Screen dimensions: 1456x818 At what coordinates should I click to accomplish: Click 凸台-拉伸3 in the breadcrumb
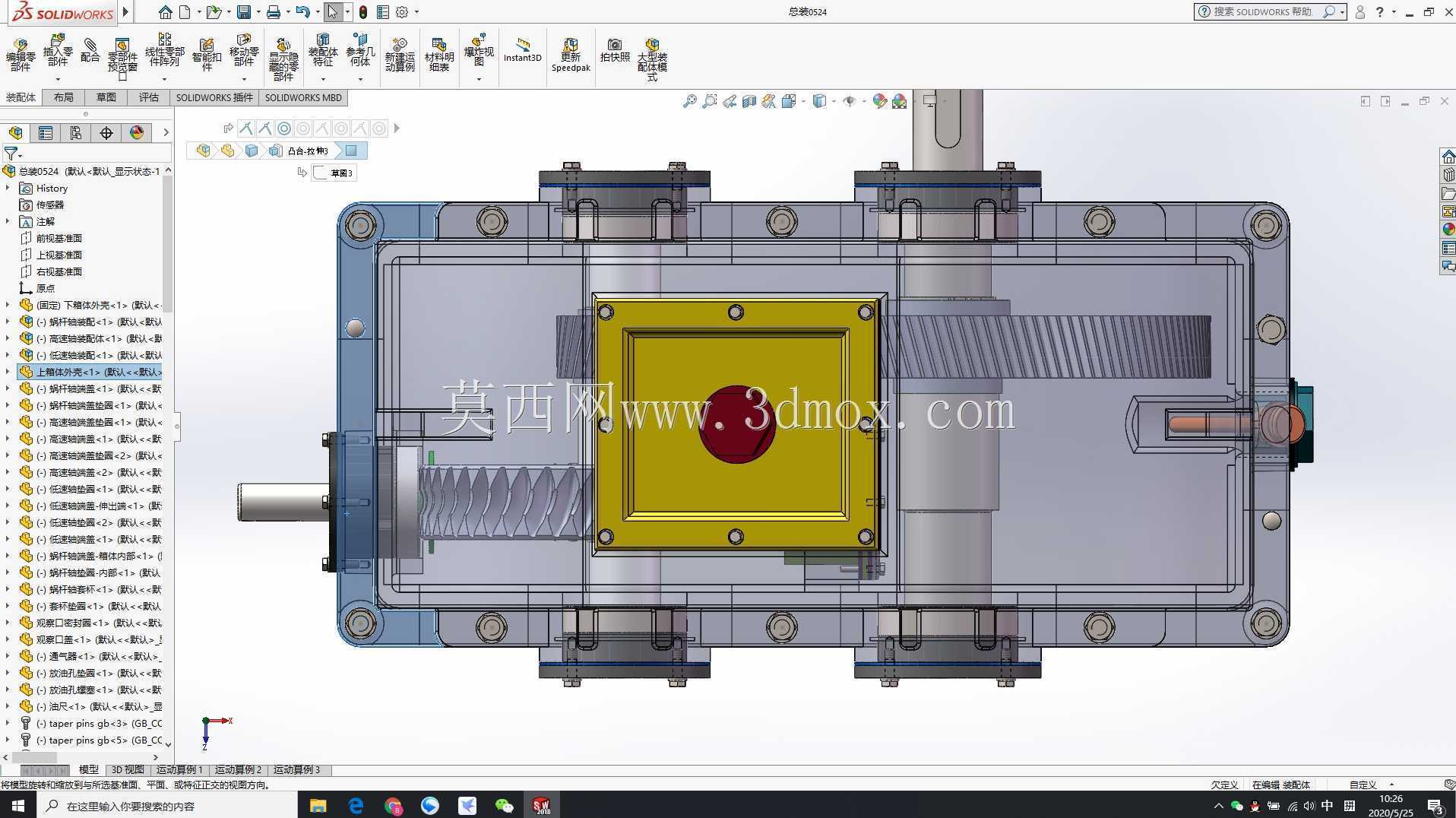pos(308,151)
